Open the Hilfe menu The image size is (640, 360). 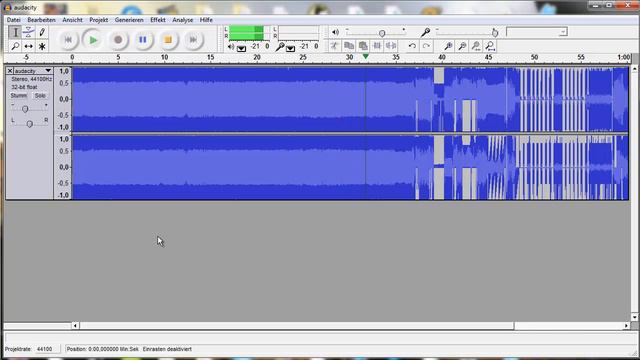[206, 20]
